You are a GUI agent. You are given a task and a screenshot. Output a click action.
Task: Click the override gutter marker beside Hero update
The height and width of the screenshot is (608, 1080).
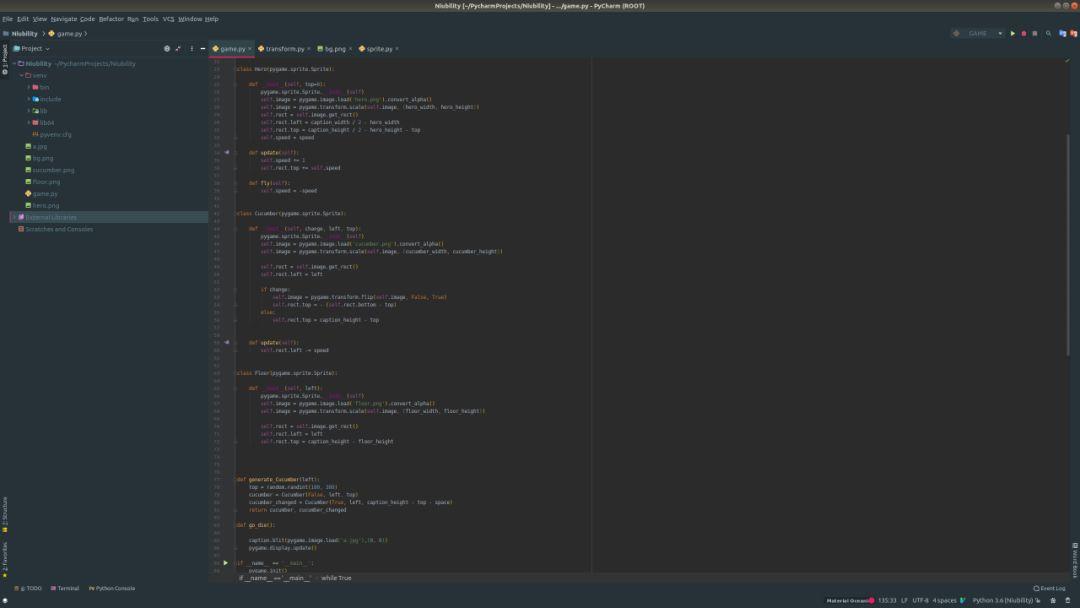tap(226, 152)
